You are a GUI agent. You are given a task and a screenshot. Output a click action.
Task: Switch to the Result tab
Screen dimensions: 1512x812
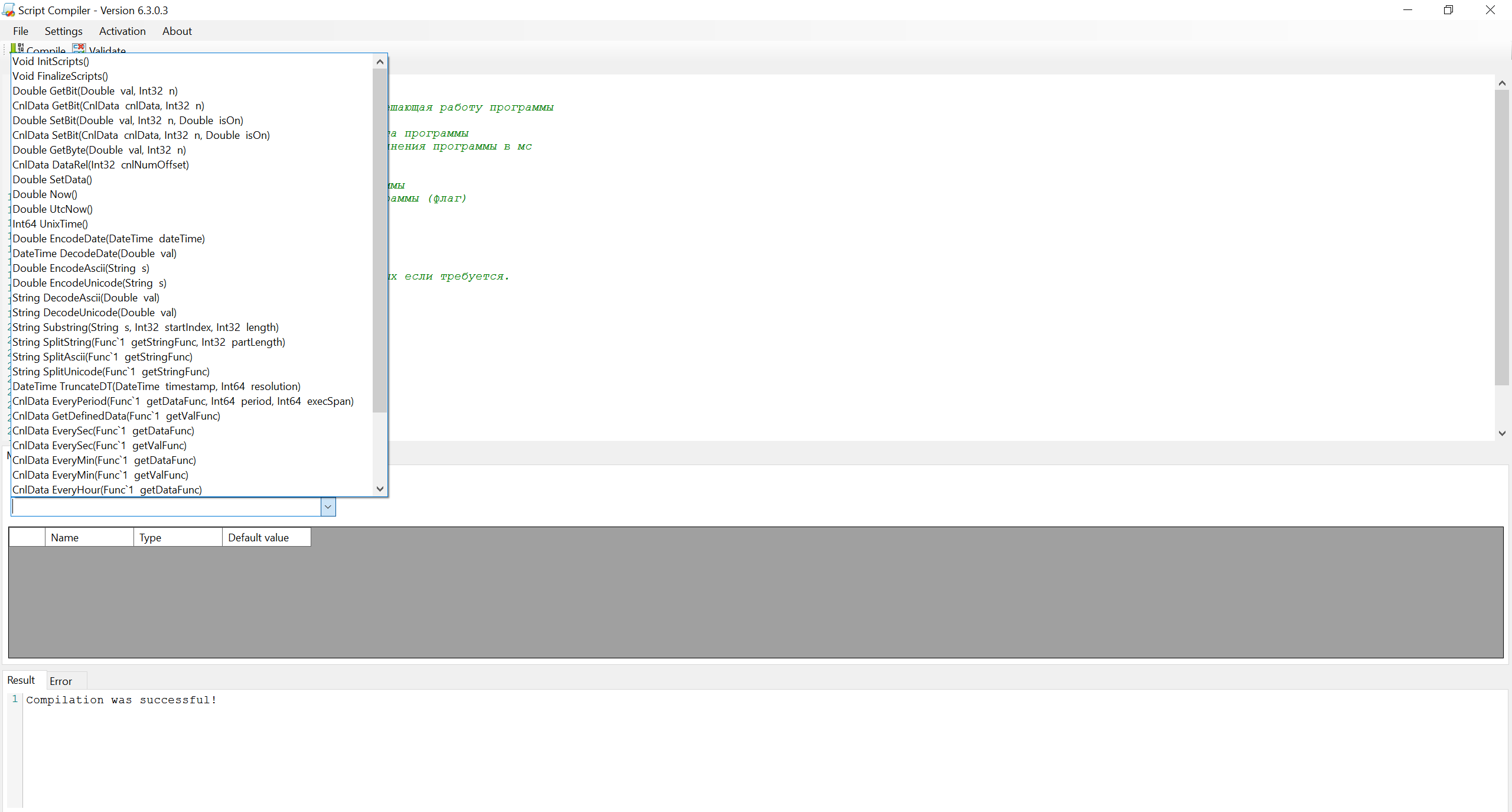coord(21,680)
